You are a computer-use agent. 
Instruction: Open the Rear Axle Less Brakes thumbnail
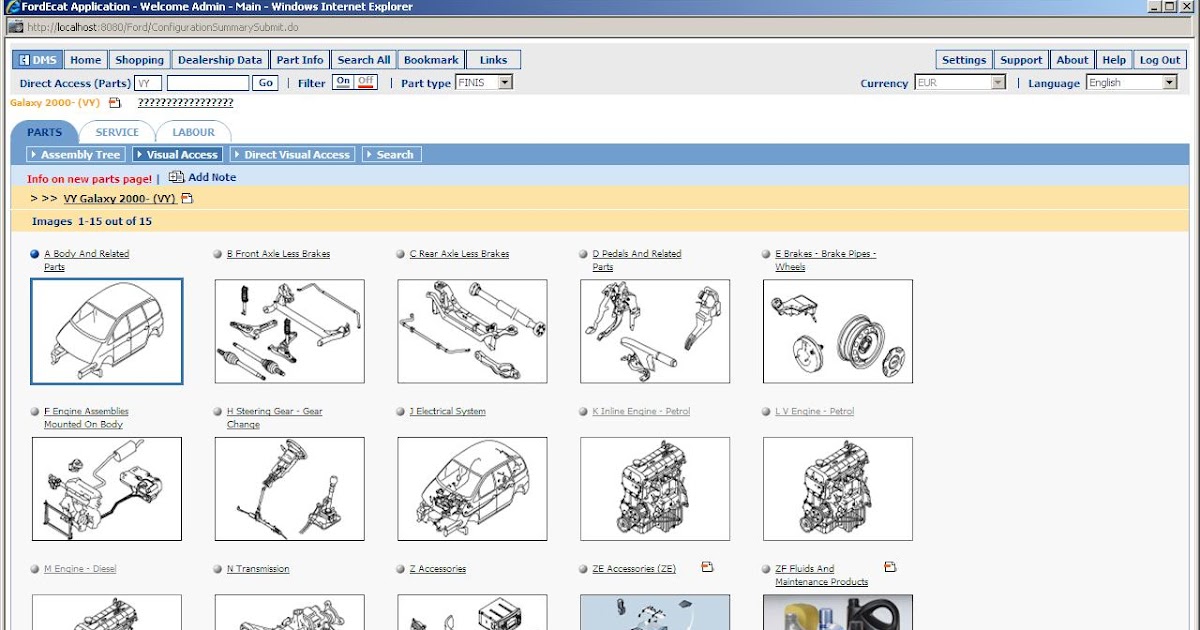[x=473, y=331]
